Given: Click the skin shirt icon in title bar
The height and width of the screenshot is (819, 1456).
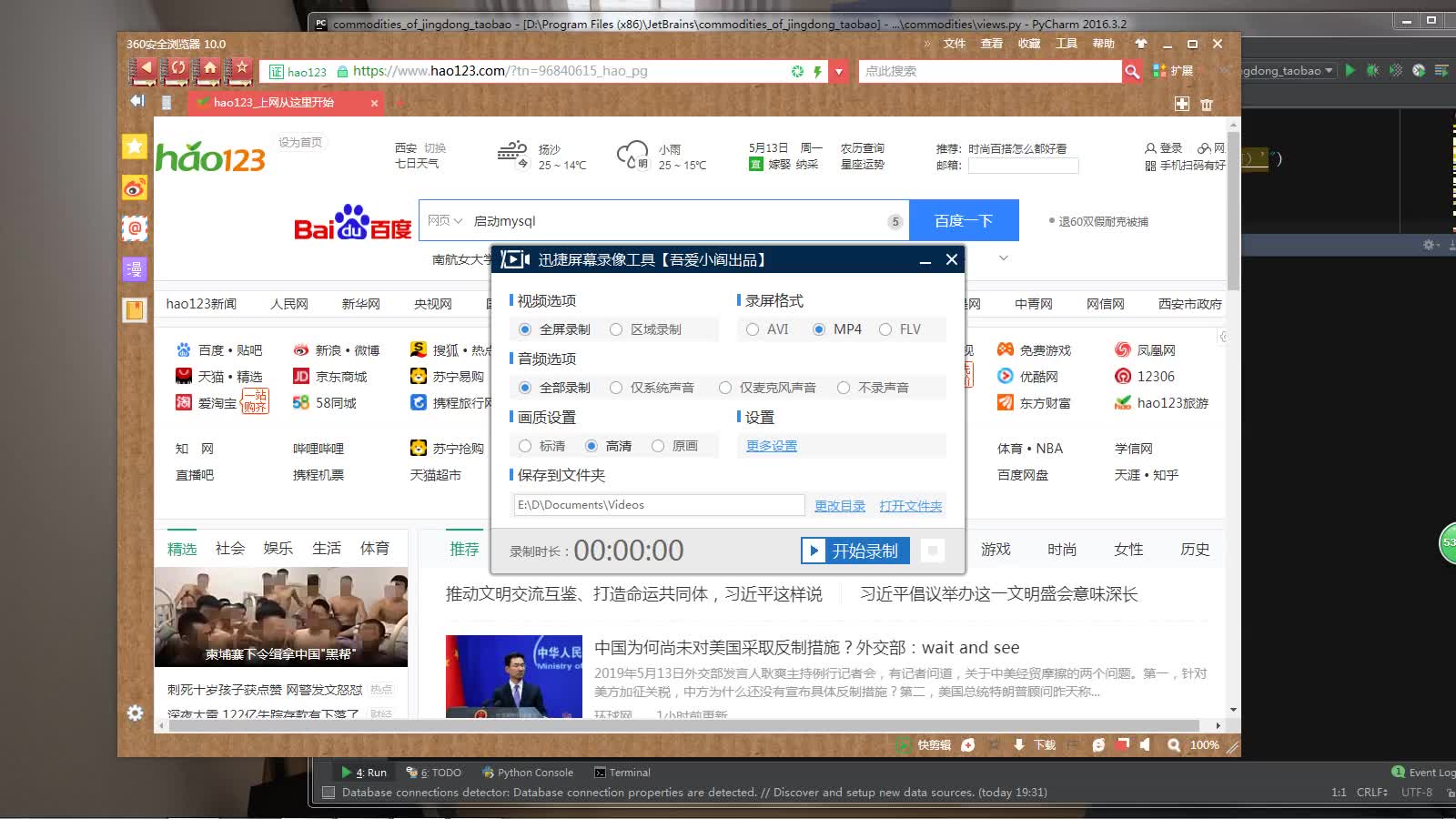Looking at the screenshot, I should [1141, 44].
